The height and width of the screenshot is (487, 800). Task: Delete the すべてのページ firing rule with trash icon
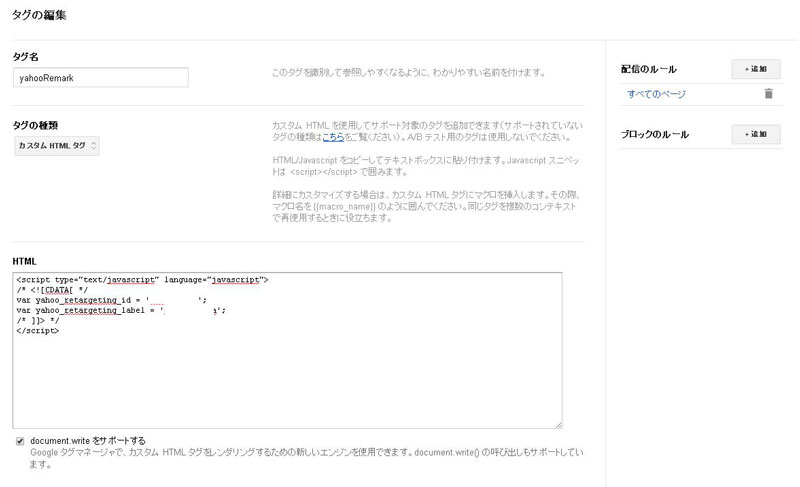point(768,93)
